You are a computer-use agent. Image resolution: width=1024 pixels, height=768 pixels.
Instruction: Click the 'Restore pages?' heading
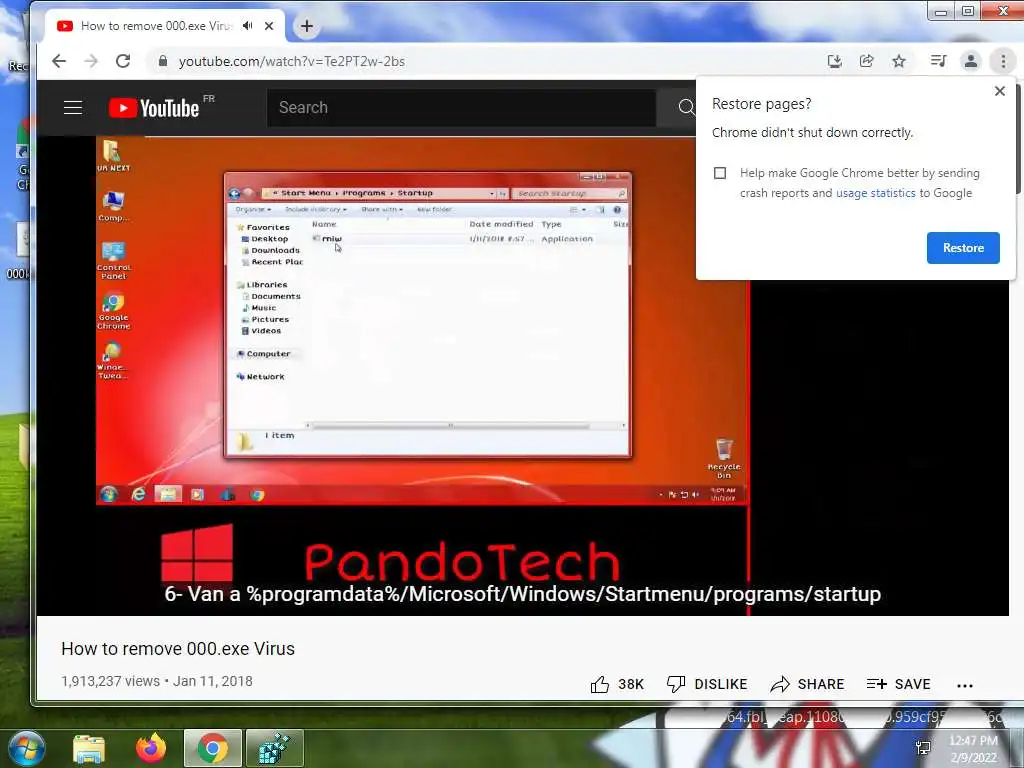[761, 104]
